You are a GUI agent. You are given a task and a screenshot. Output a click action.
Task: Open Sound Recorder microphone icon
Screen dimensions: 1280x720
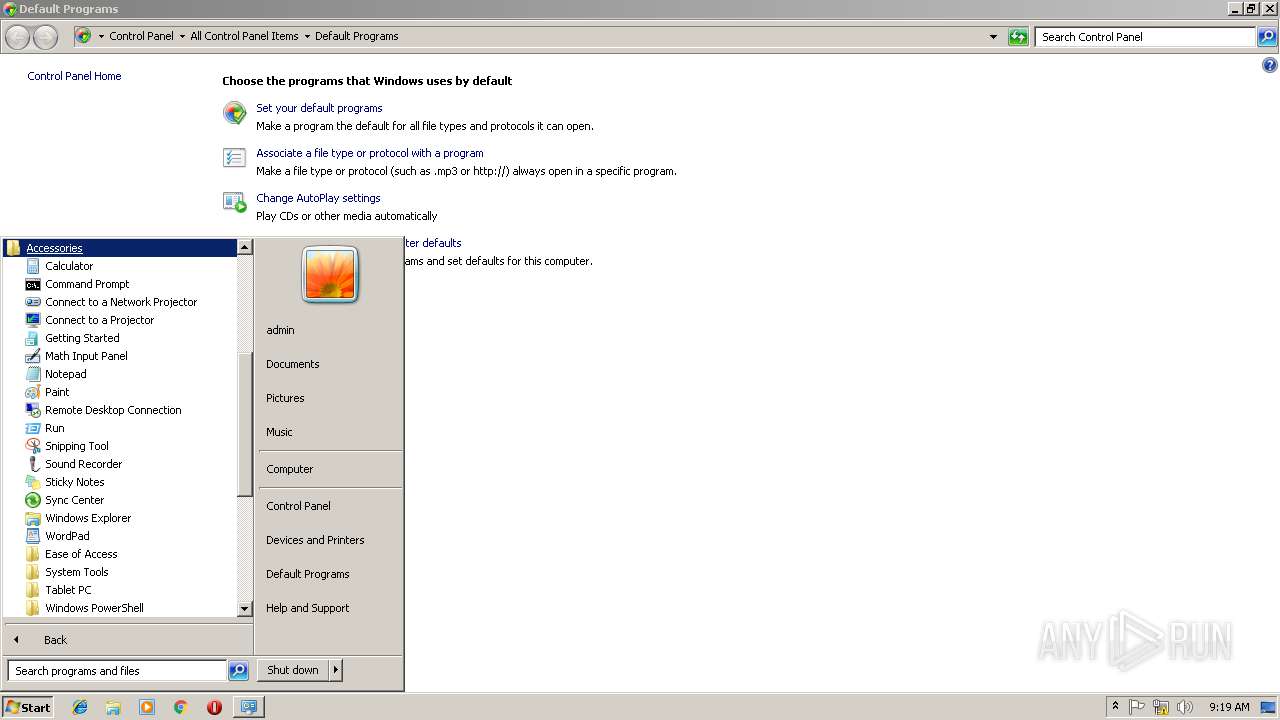(33, 464)
